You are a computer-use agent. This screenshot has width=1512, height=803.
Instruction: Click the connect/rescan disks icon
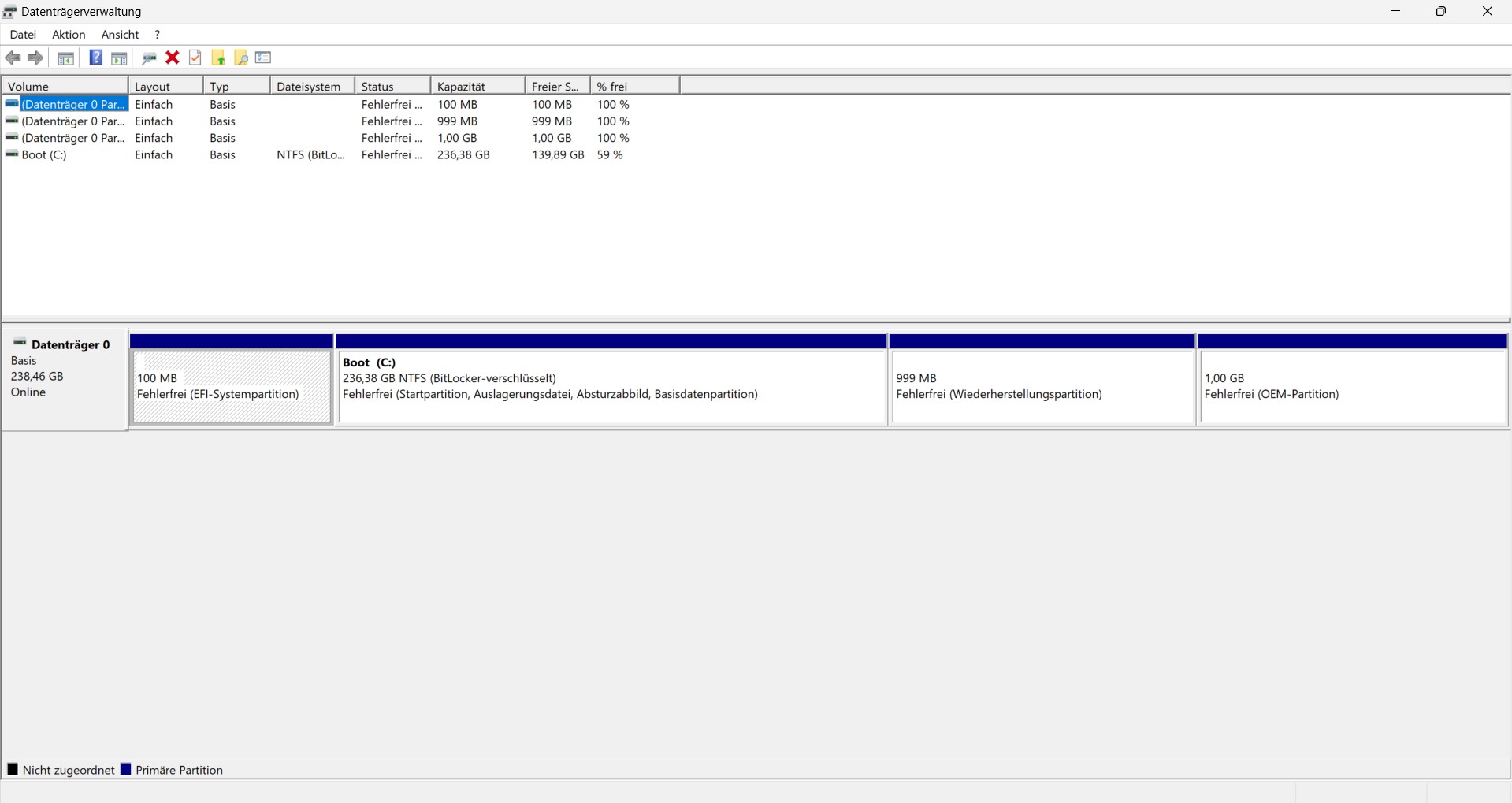(x=149, y=58)
